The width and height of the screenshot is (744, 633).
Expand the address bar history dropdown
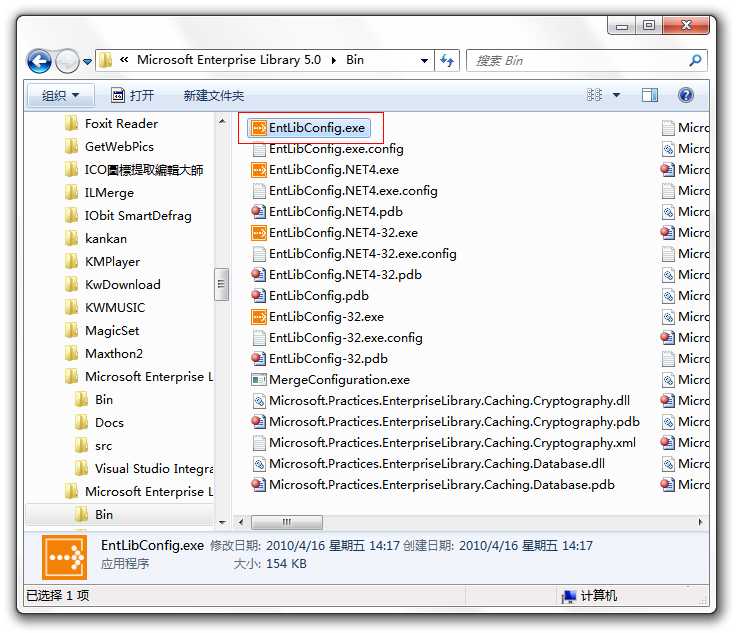click(x=424, y=61)
